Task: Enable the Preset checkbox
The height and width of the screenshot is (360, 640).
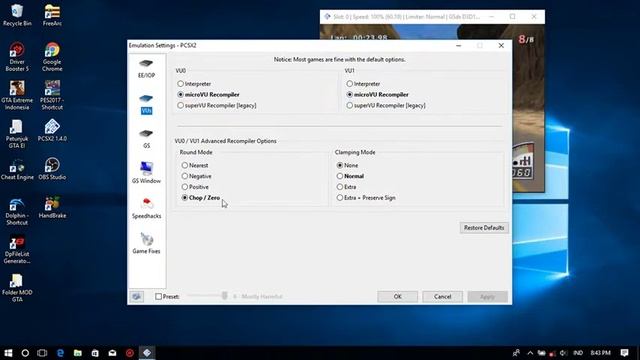Action: tap(158, 296)
